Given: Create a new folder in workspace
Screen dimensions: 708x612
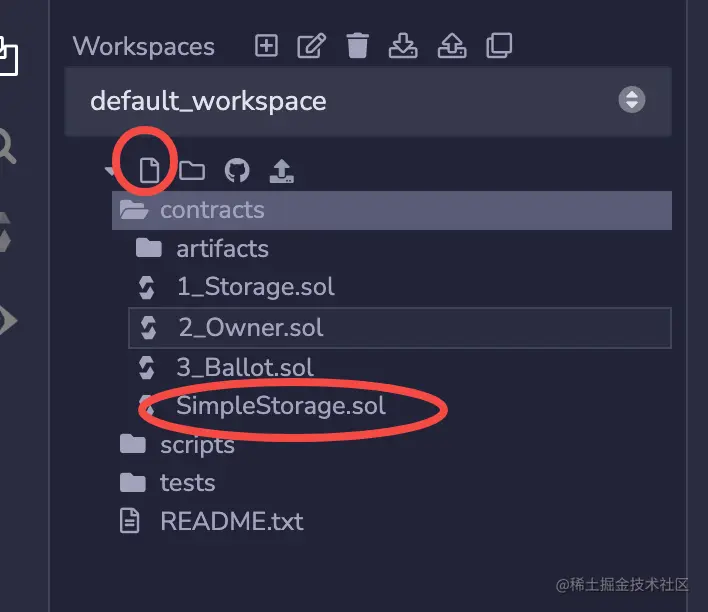Looking at the screenshot, I should (192, 171).
